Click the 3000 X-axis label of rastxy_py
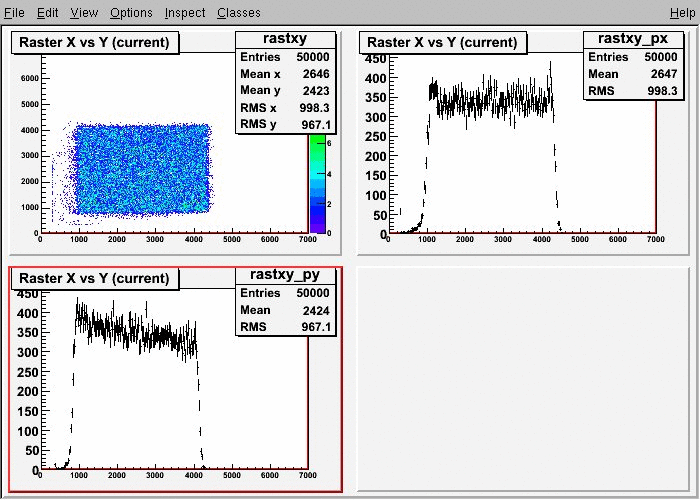 pos(155,475)
